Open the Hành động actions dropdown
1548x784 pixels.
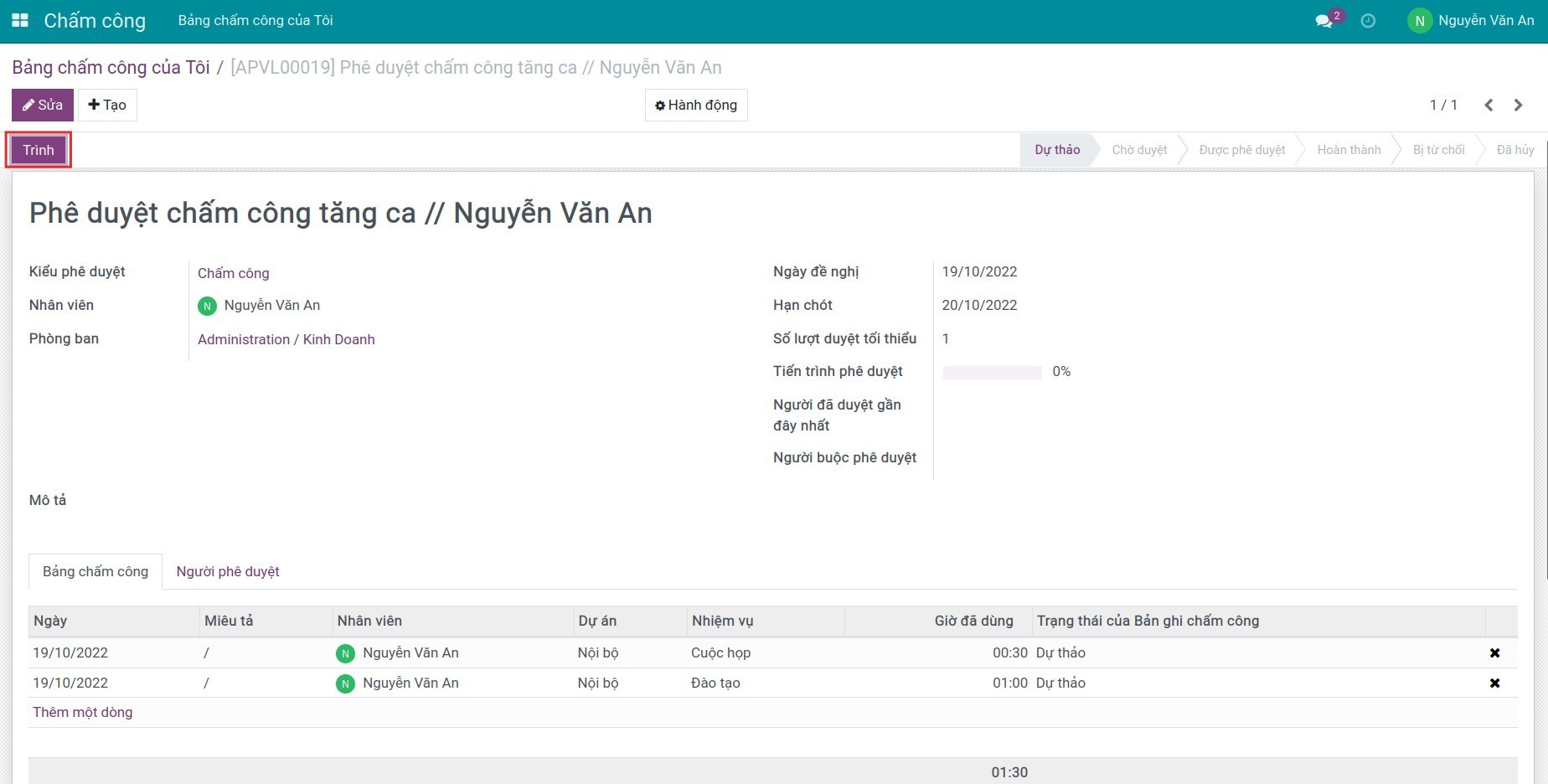coord(696,105)
